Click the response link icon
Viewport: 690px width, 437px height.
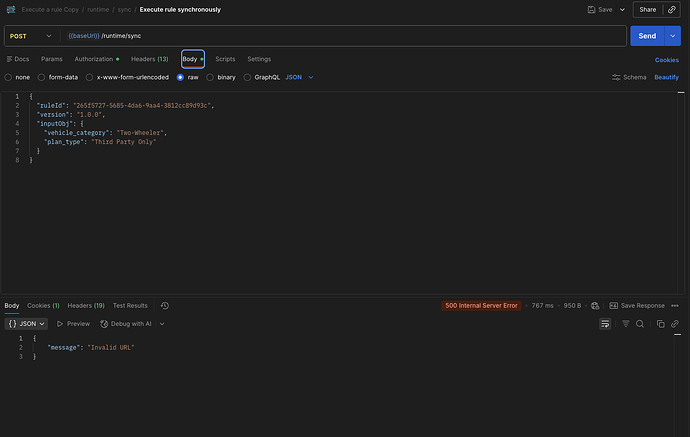coord(675,324)
